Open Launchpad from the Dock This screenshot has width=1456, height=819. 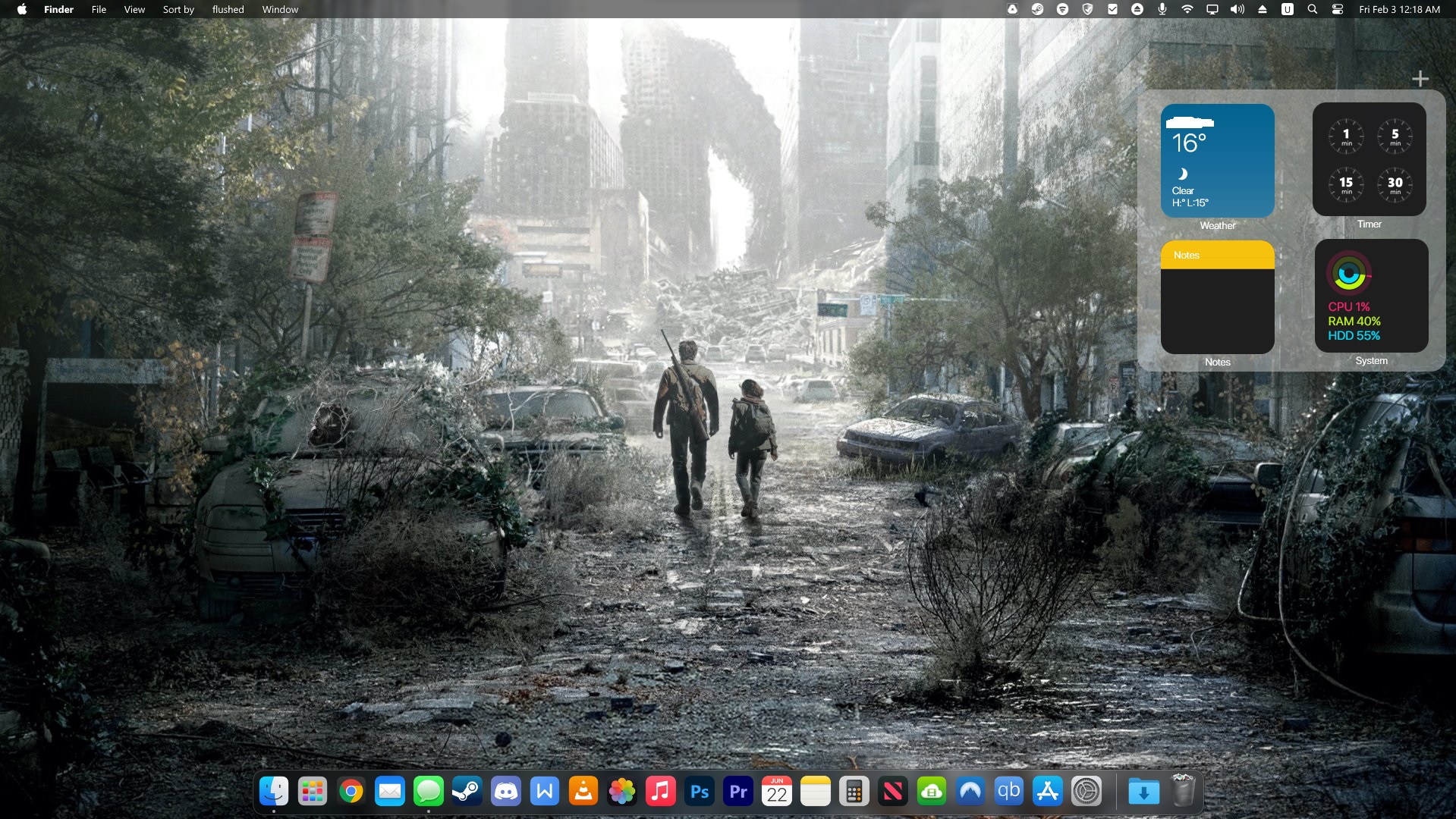coord(313,792)
